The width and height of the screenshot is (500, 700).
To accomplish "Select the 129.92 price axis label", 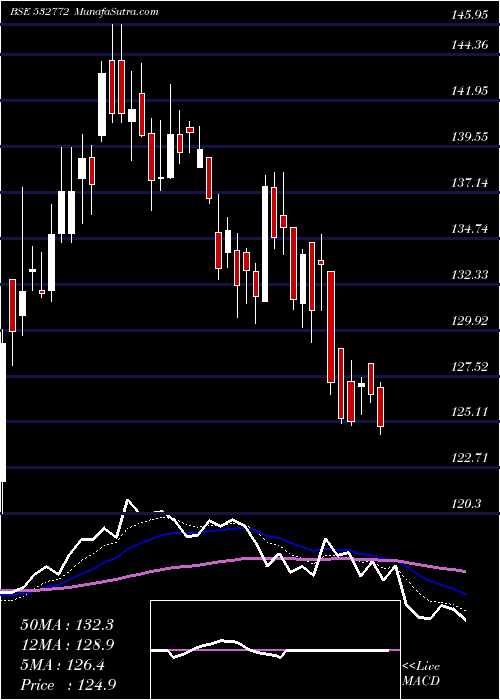I will [x=468, y=321].
